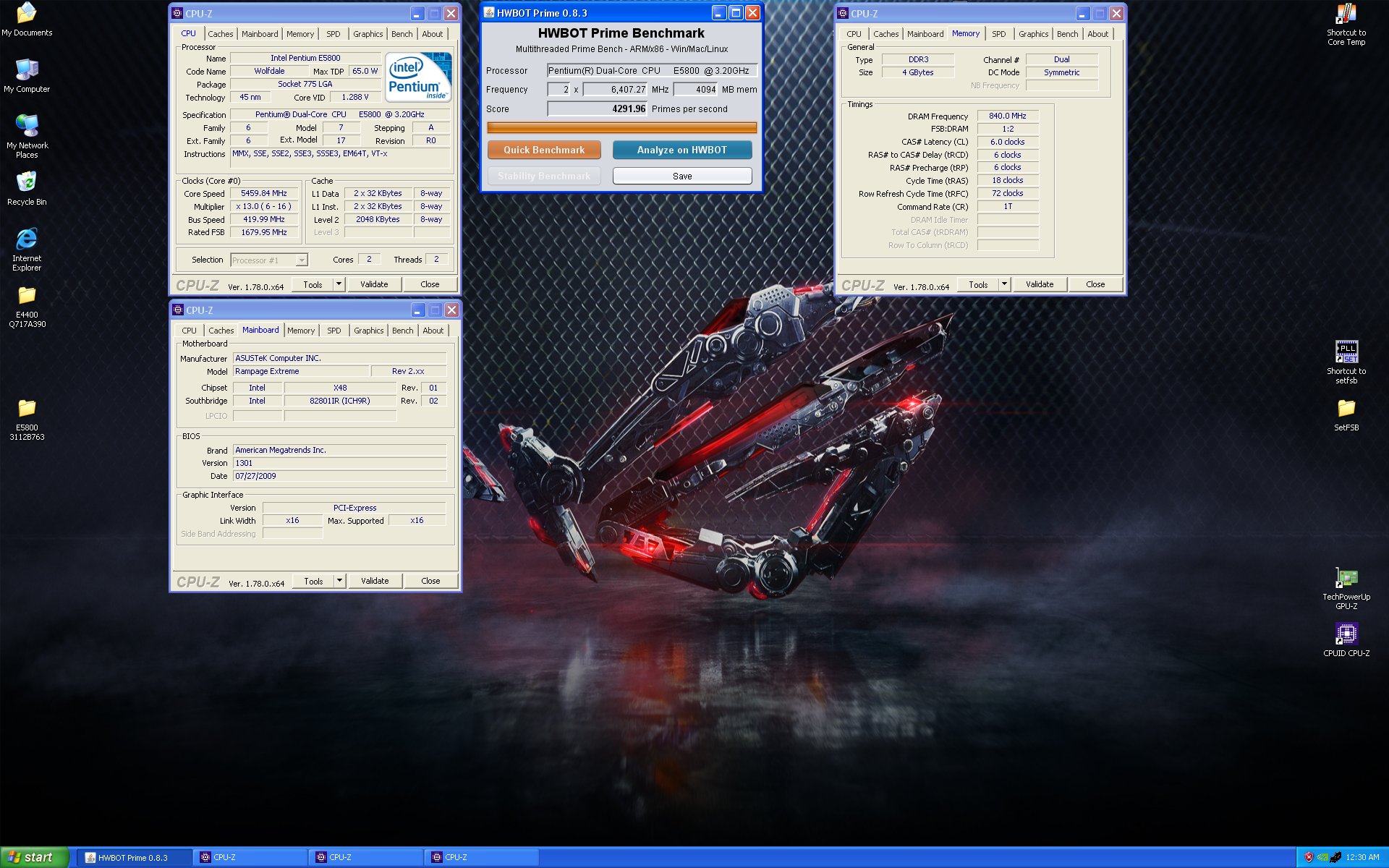Click the orange benchmark progress bar
The width and height of the screenshot is (1389, 868).
(x=622, y=127)
